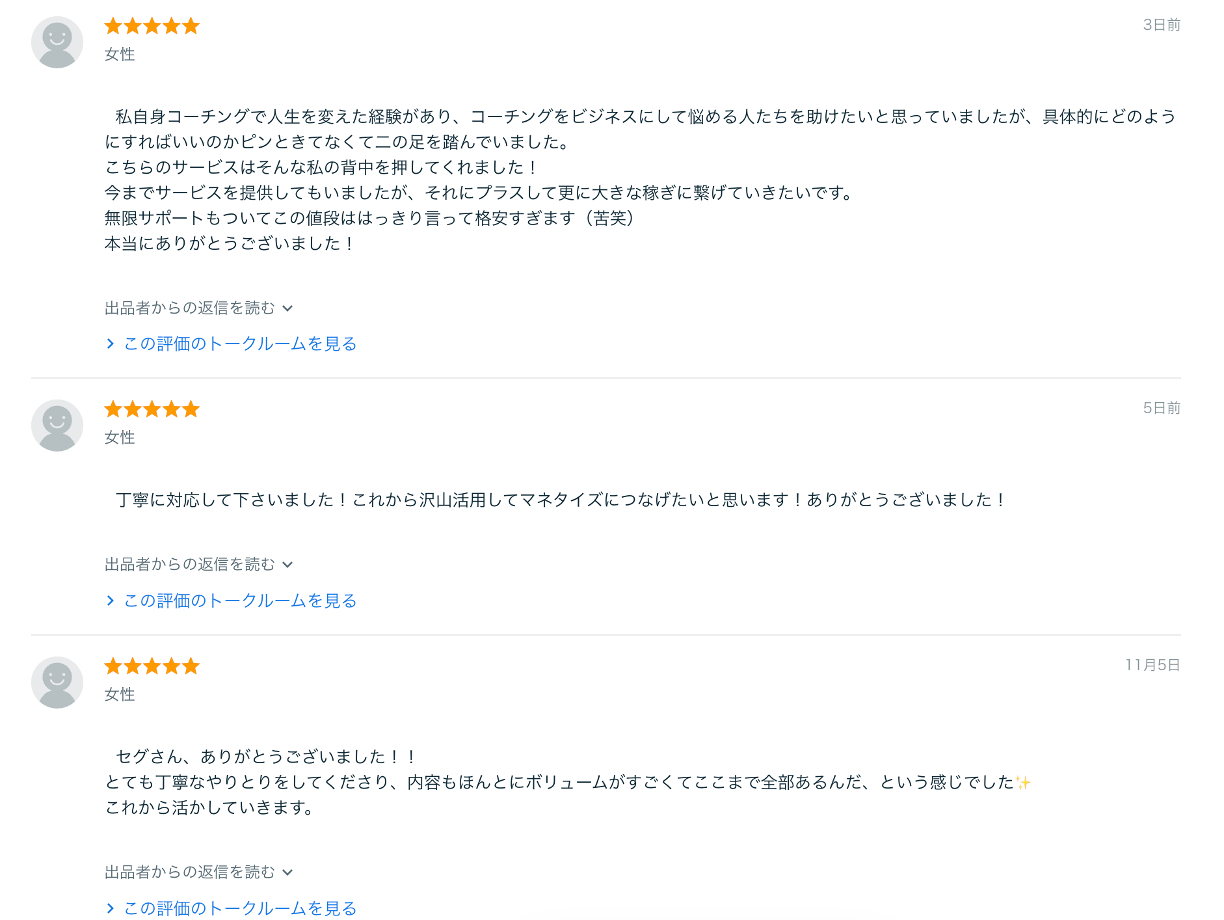Screen dimensions: 1224x920
Task: Click the 女性 label on the second review
Action: click(x=119, y=437)
